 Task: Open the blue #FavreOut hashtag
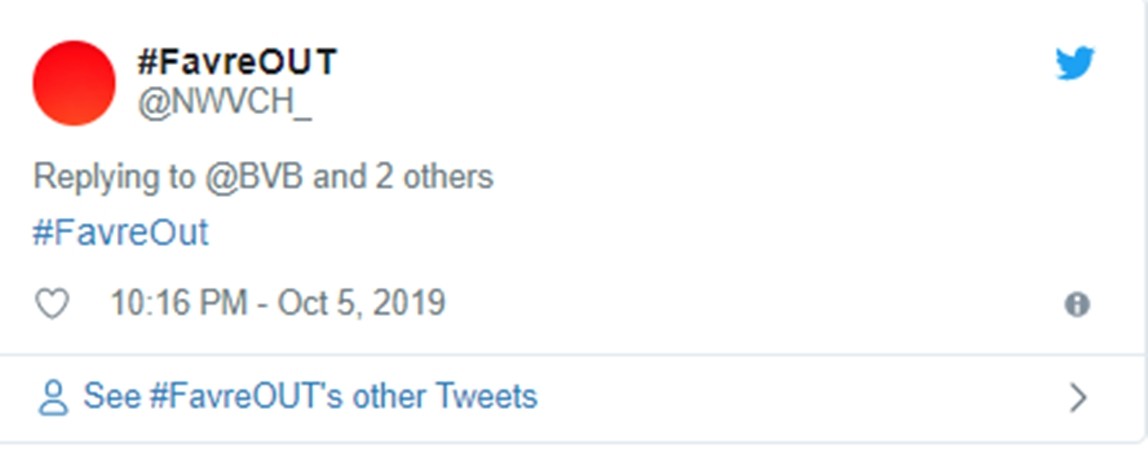(121, 233)
